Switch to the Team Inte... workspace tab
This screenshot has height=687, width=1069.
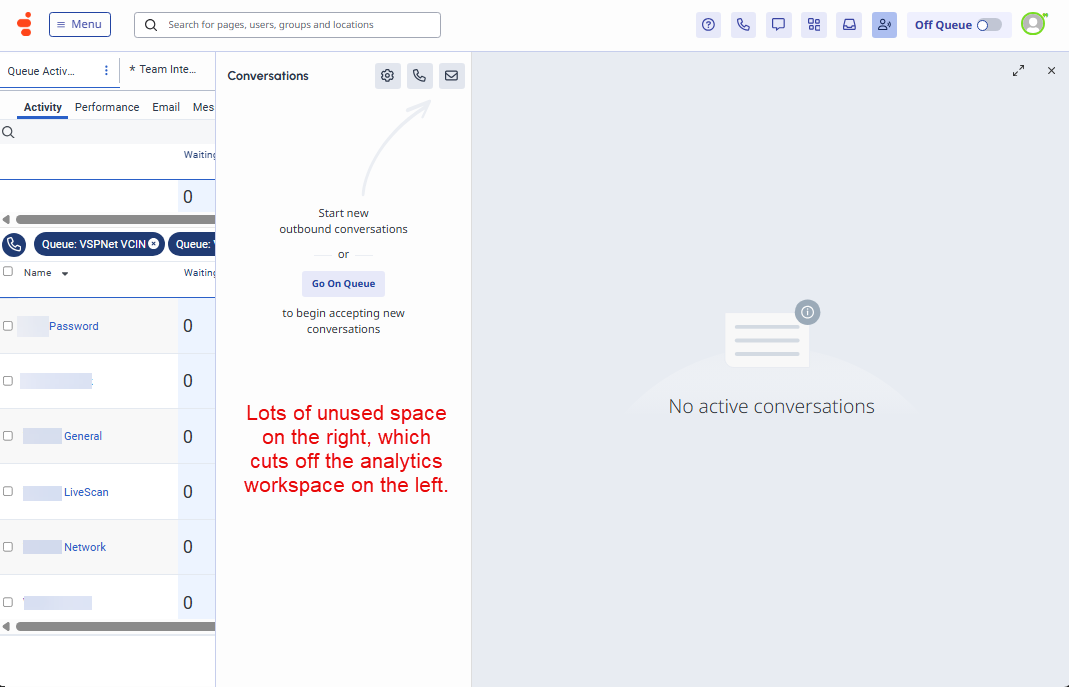point(163,70)
